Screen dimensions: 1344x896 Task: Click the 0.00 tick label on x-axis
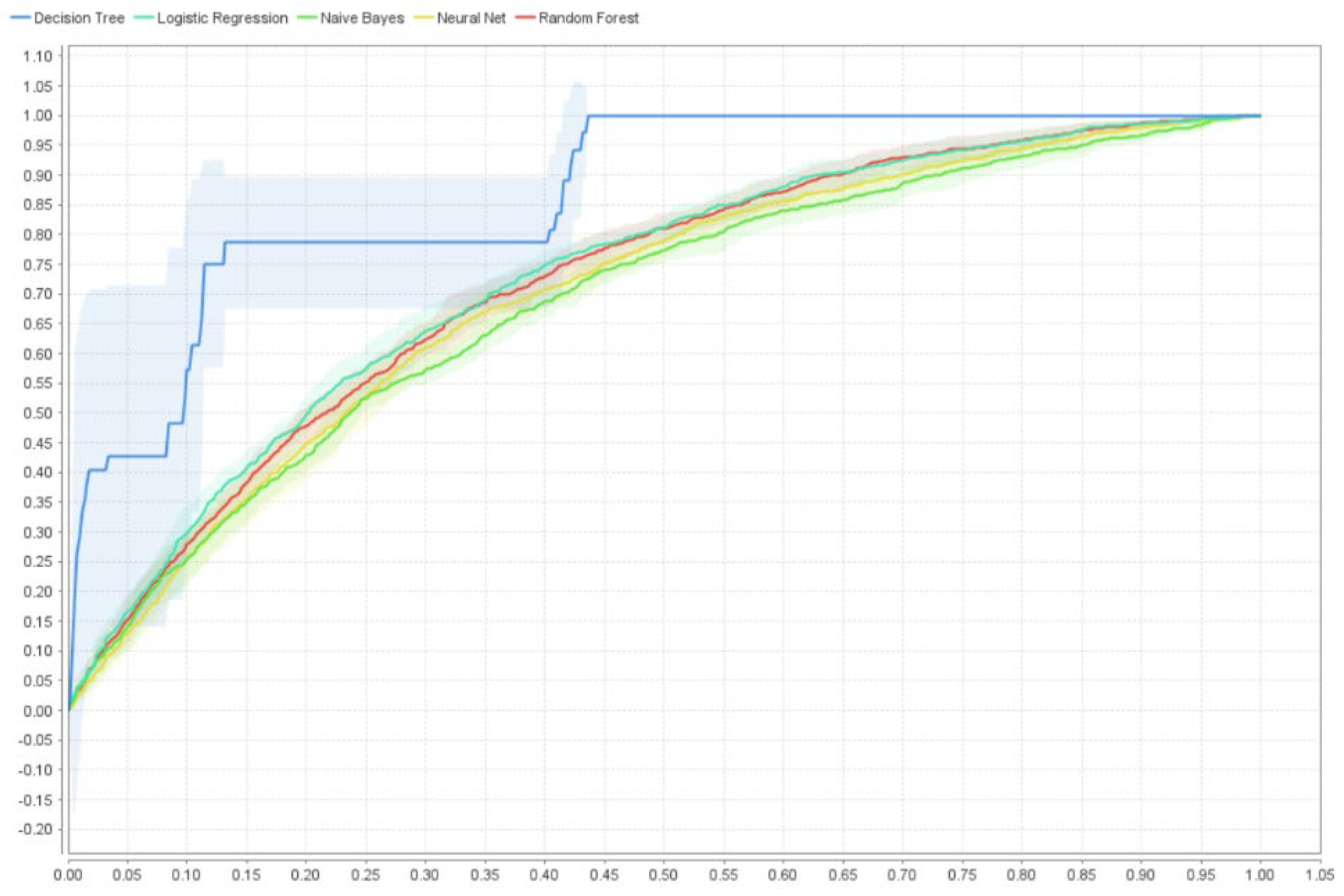pyautogui.click(x=68, y=875)
